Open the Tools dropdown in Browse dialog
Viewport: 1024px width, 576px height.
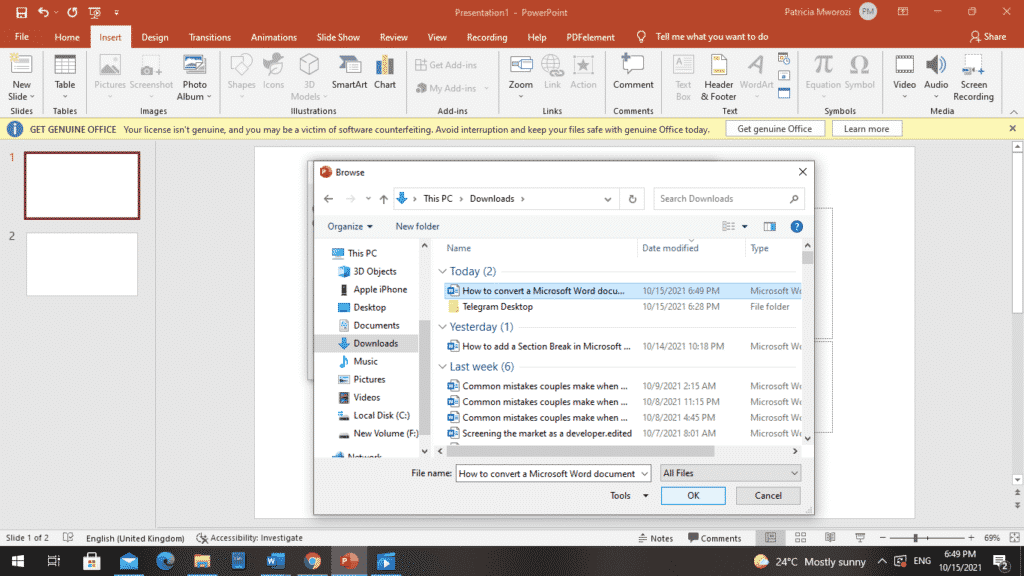tap(629, 496)
